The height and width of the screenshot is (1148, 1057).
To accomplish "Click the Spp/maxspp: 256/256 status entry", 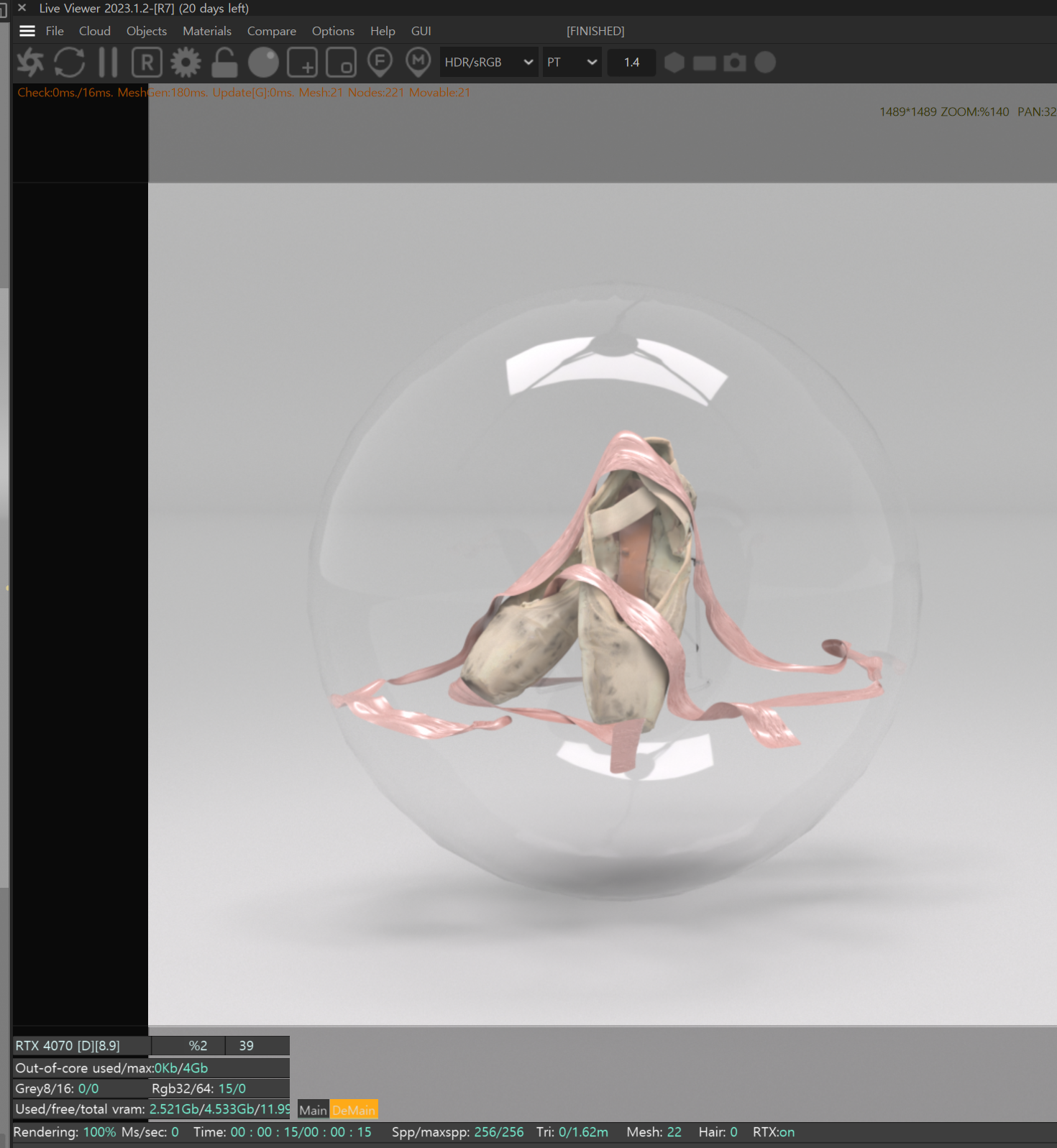I will click(x=457, y=1131).
